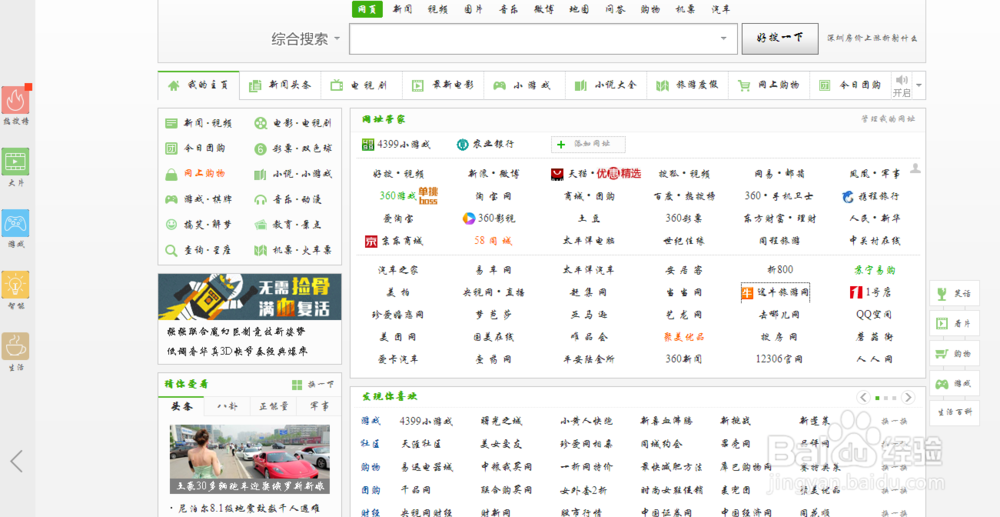This screenshot has width=1000, height=517.
Task: Open the 生活 coffee cup icon in left sidebar
Action: 15,346
